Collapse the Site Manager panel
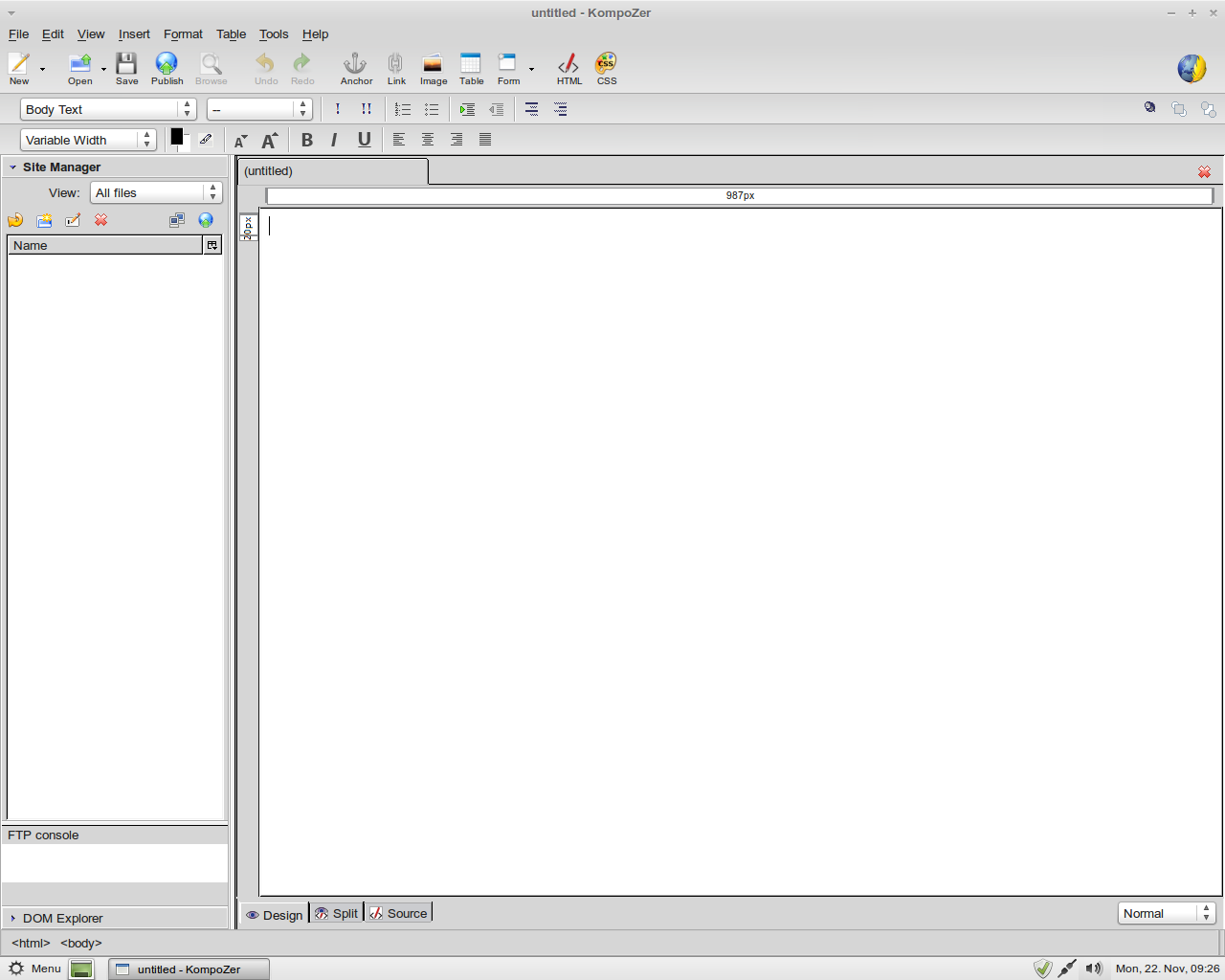This screenshot has height=980, width=1225. tap(13, 167)
